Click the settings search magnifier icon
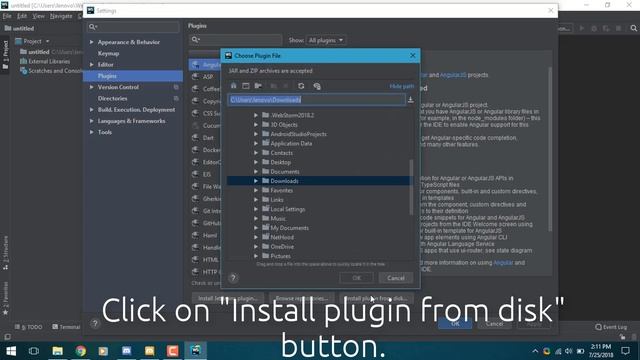The height and width of the screenshot is (360, 640). click(x=93, y=27)
